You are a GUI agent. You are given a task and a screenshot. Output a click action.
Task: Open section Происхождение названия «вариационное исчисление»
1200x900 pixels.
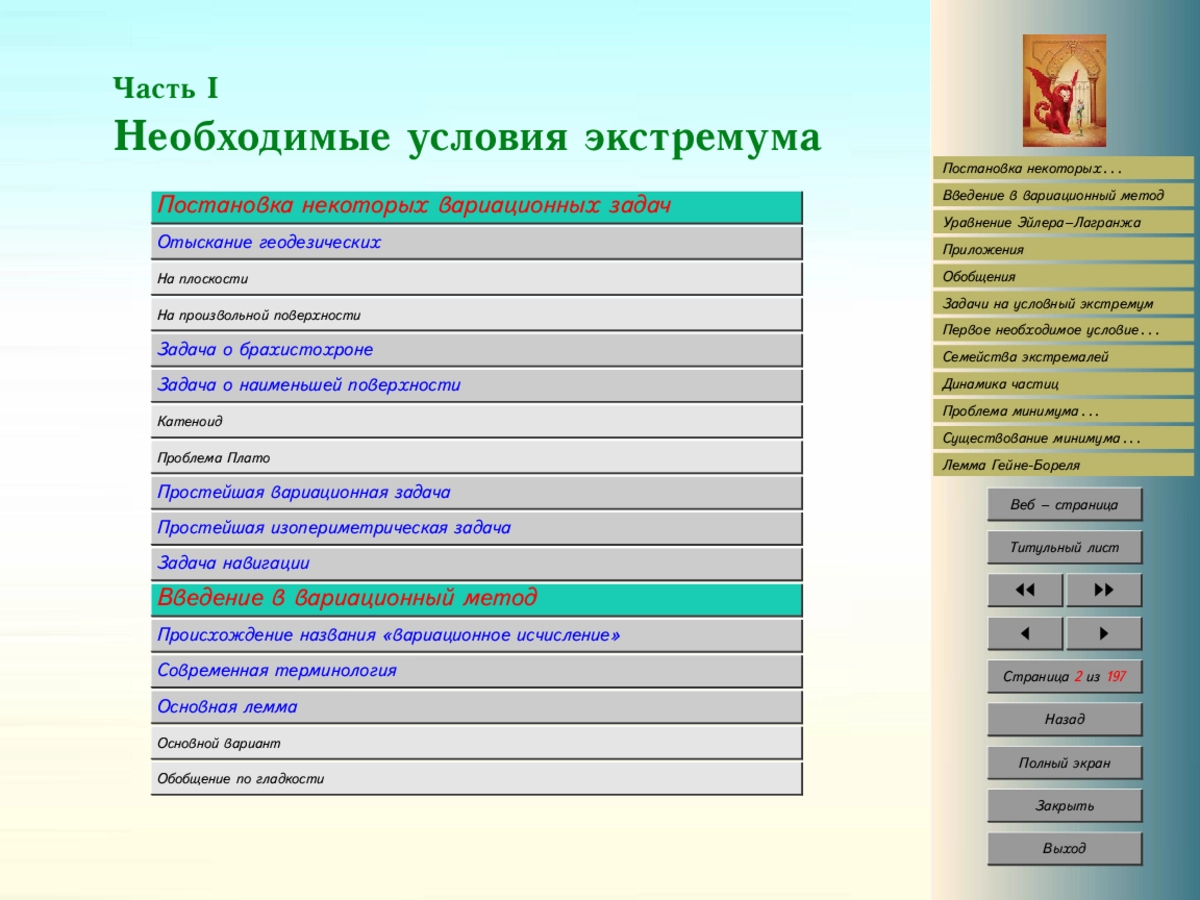pyautogui.click(x=477, y=636)
